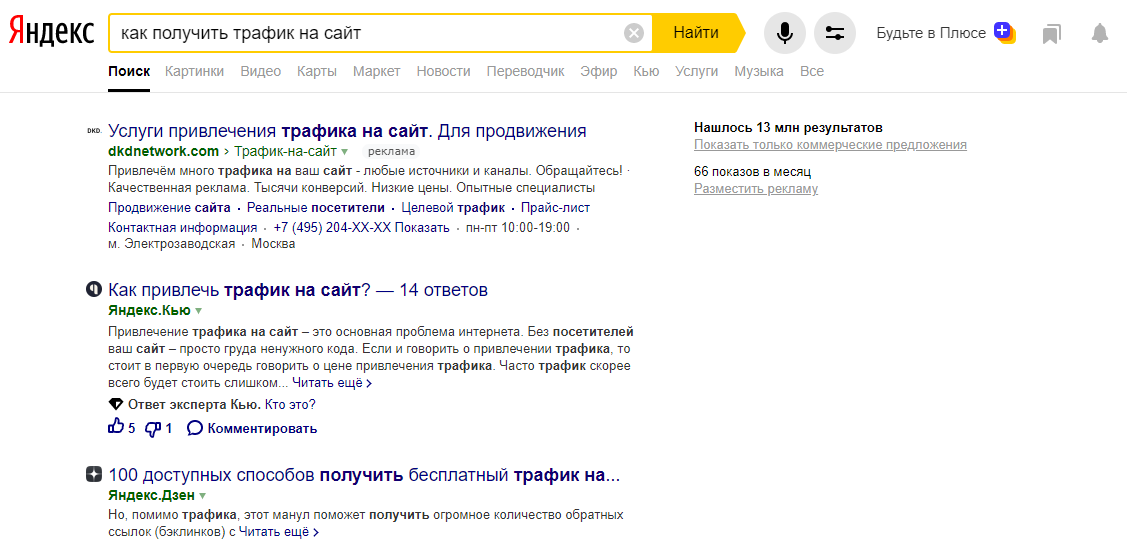The image size is (1127, 556).
Task: Clear the search query with the X icon
Action: [634, 33]
